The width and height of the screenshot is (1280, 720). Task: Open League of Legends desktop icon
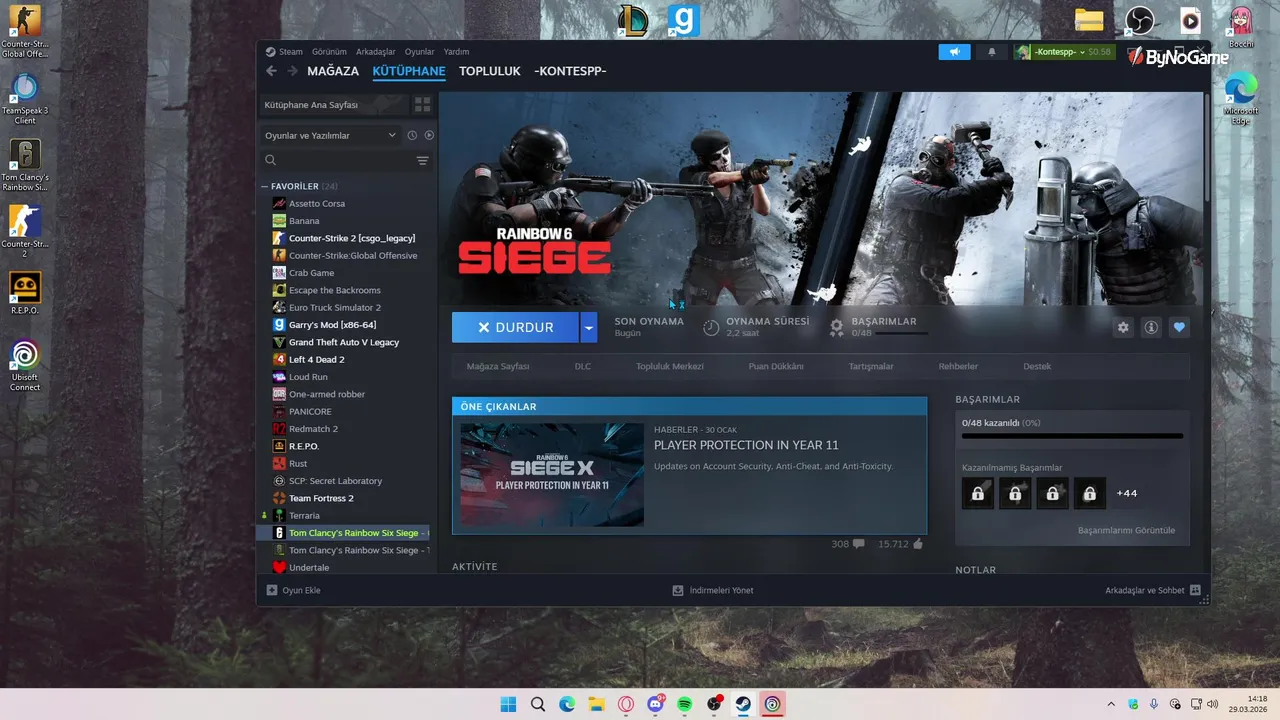tap(632, 20)
